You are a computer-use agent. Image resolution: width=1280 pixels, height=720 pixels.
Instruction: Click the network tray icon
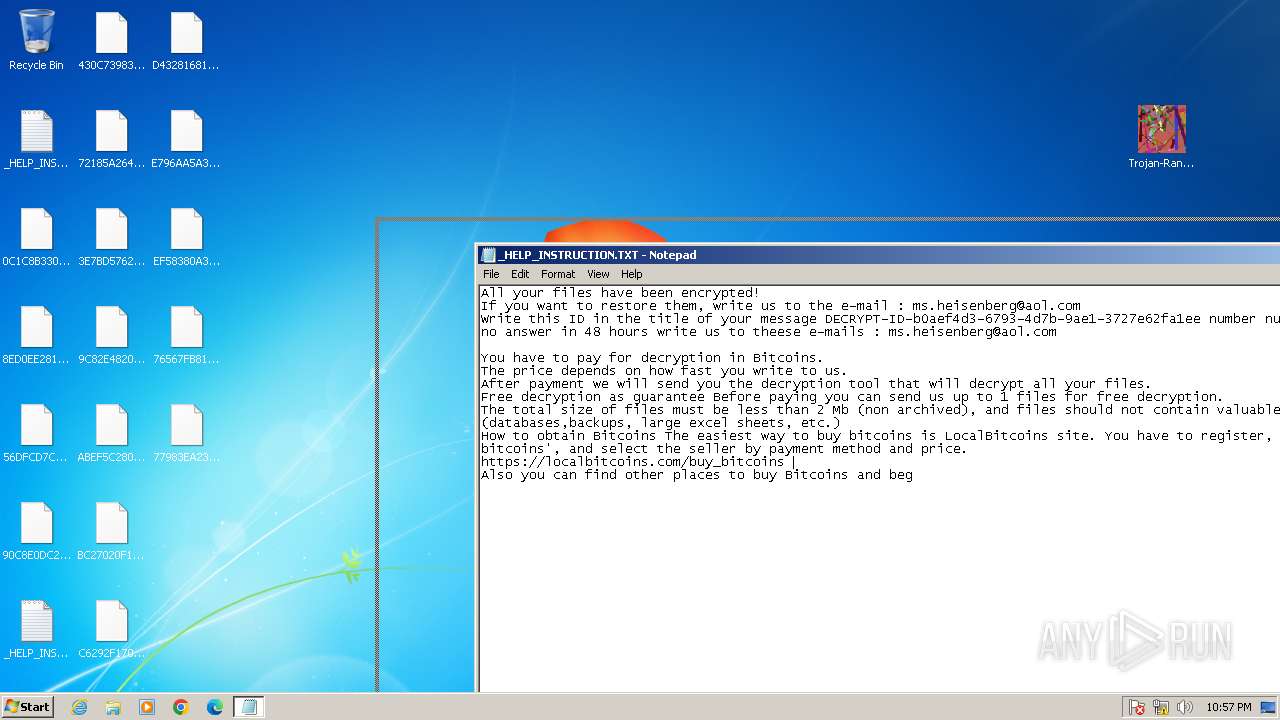[x=1161, y=707]
